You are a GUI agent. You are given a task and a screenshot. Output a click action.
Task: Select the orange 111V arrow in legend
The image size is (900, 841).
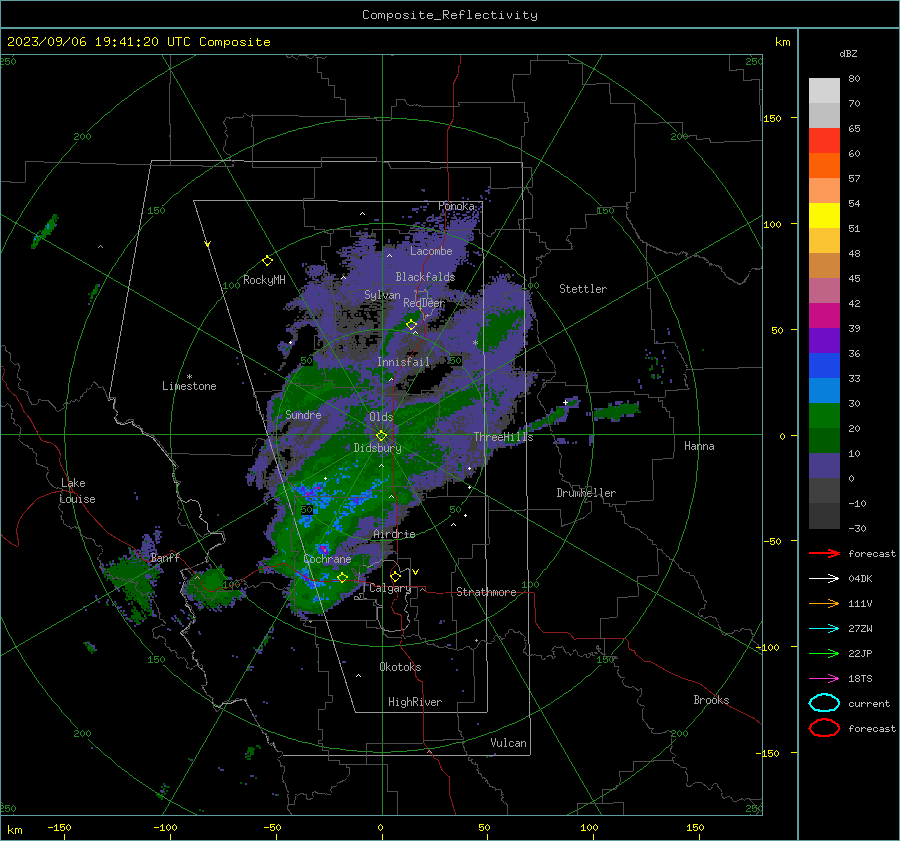pyautogui.click(x=824, y=603)
